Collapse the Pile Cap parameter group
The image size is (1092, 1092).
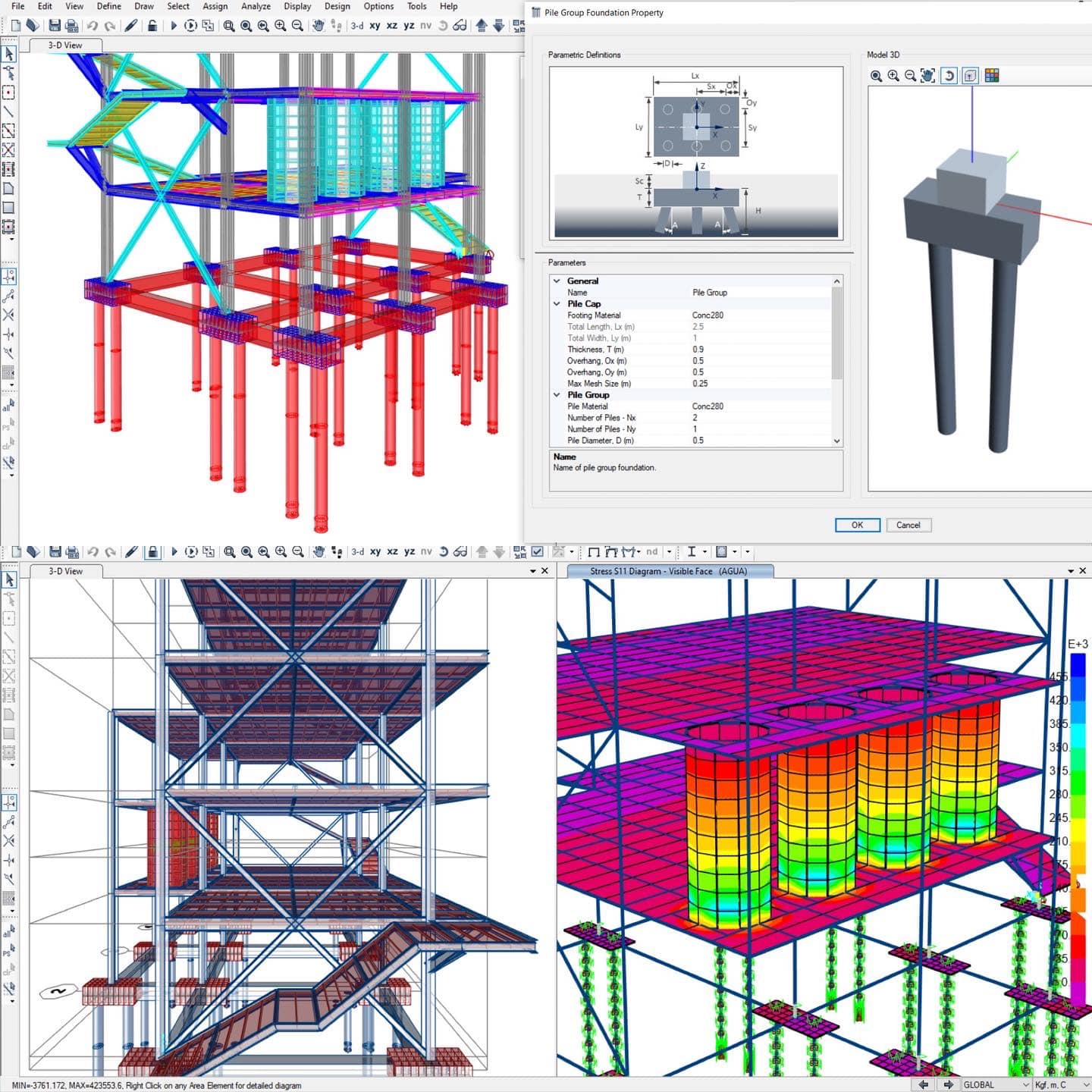[557, 304]
